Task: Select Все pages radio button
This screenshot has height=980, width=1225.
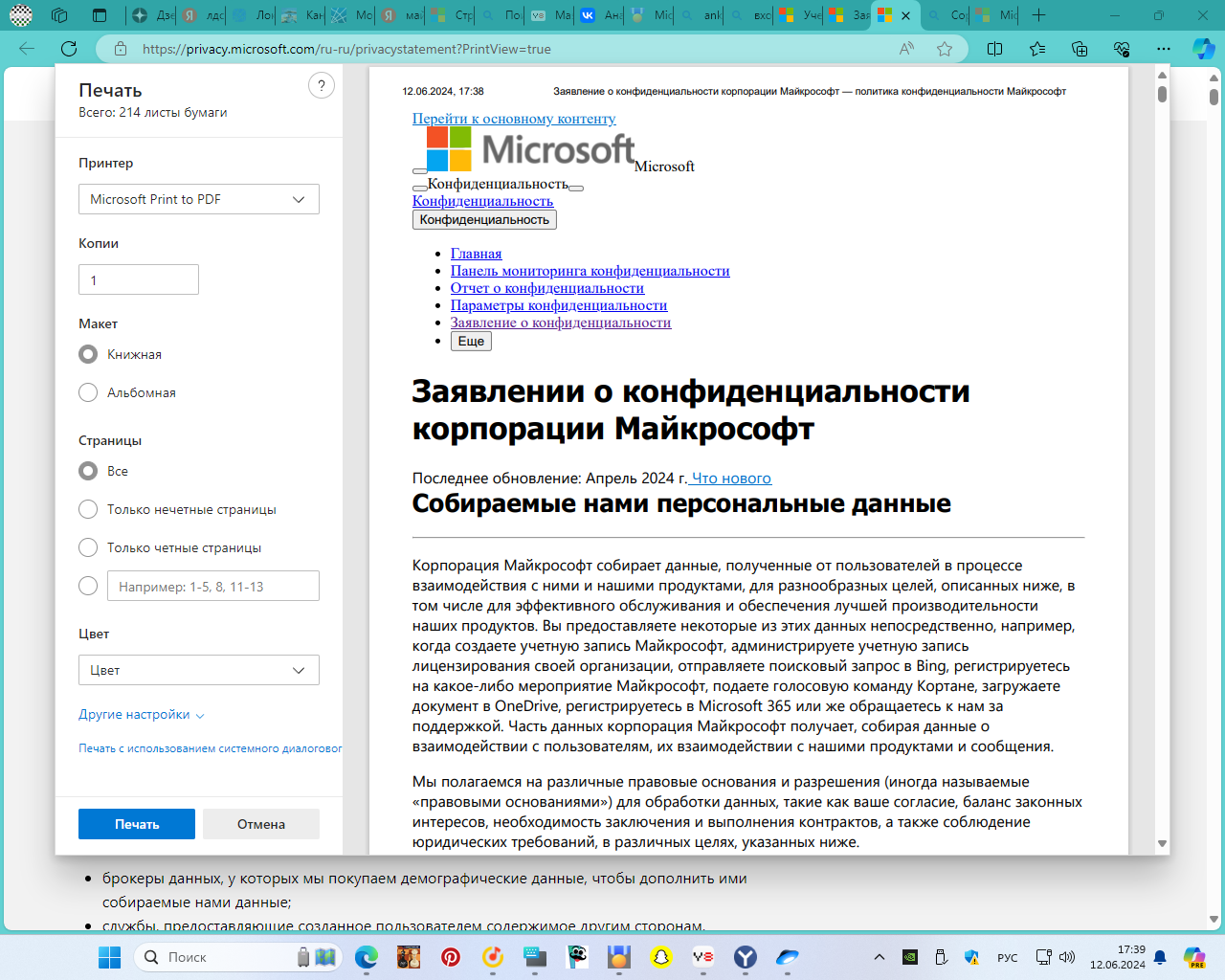Action: pyautogui.click(x=88, y=471)
